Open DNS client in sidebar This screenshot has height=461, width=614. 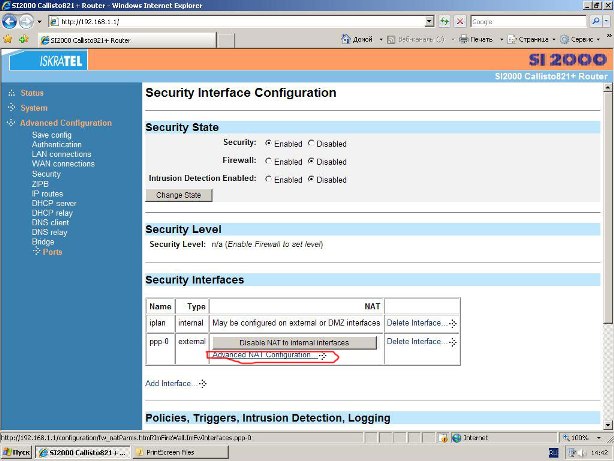pyautogui.click(x=50, y=222)
